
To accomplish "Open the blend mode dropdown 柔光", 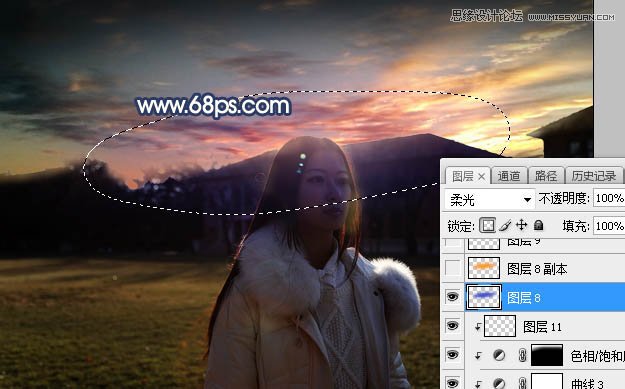I will point(490,199).
